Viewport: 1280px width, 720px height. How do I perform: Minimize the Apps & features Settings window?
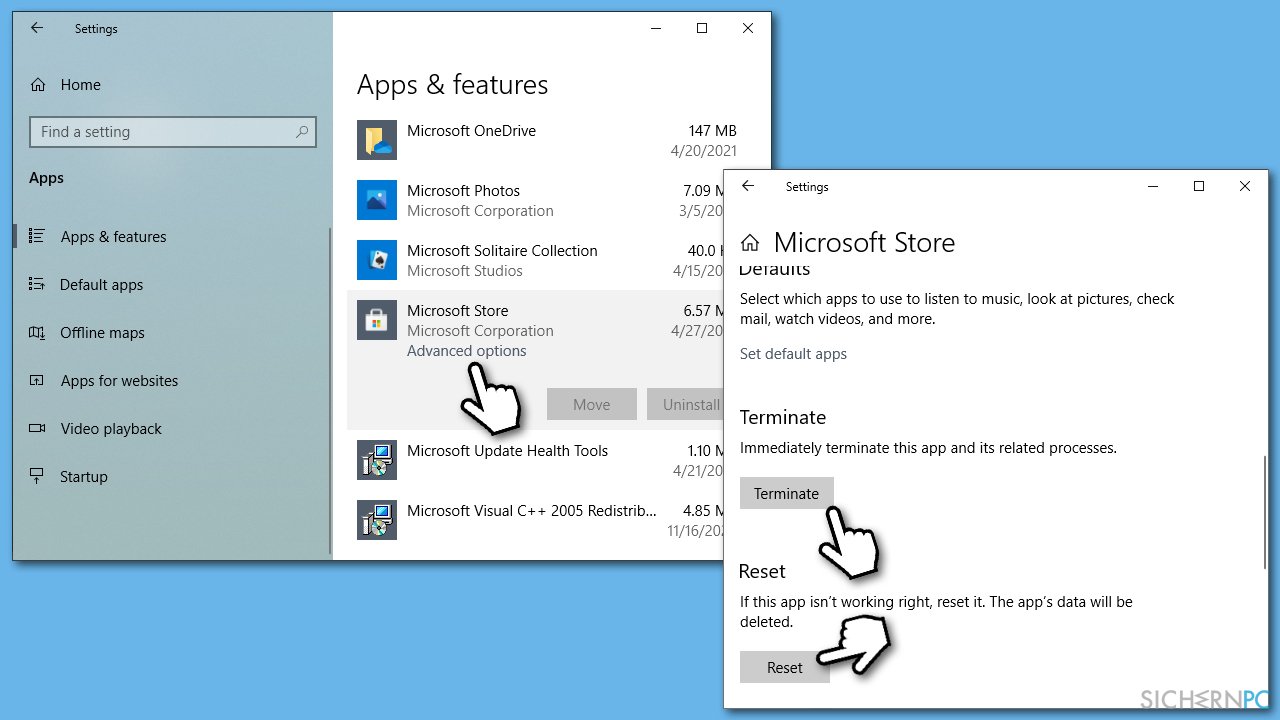656,28
